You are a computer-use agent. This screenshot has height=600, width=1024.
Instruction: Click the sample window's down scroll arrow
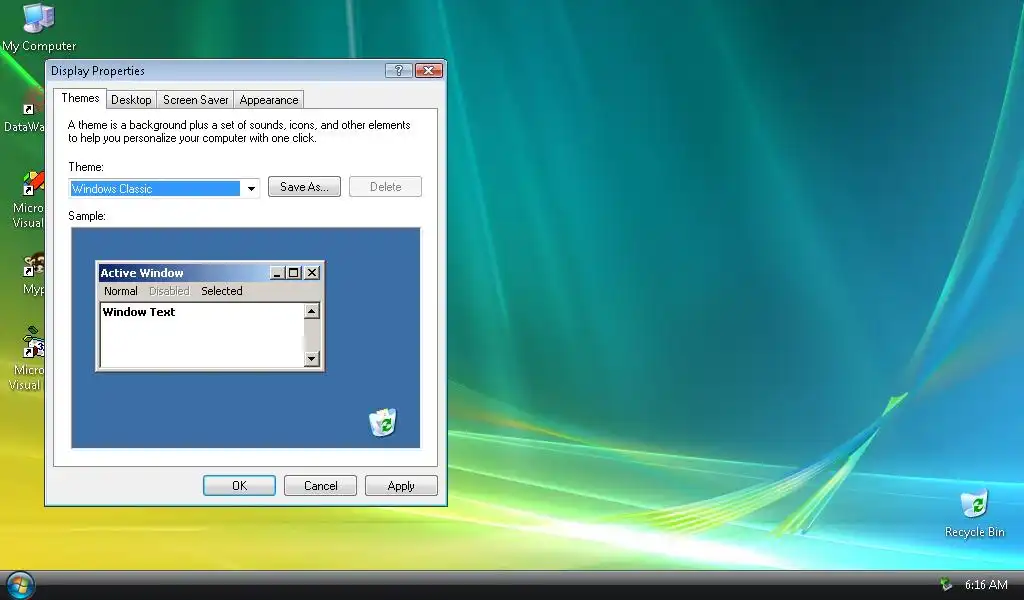click(312, 358)
